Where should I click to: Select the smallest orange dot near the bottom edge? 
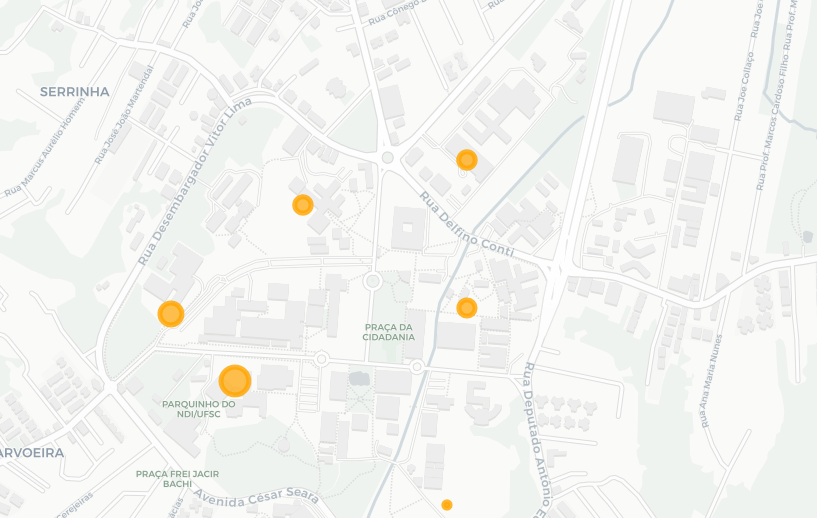tap(447, 505)
